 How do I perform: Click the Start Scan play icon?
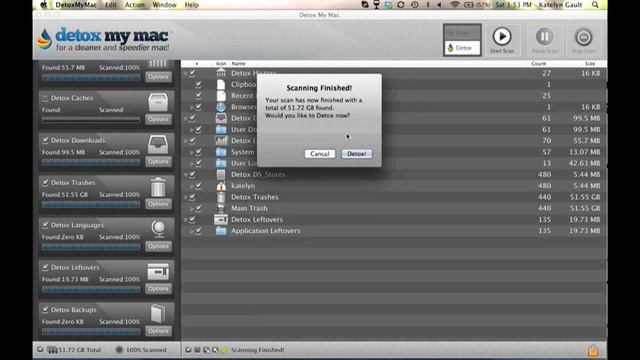coord(502,37)
